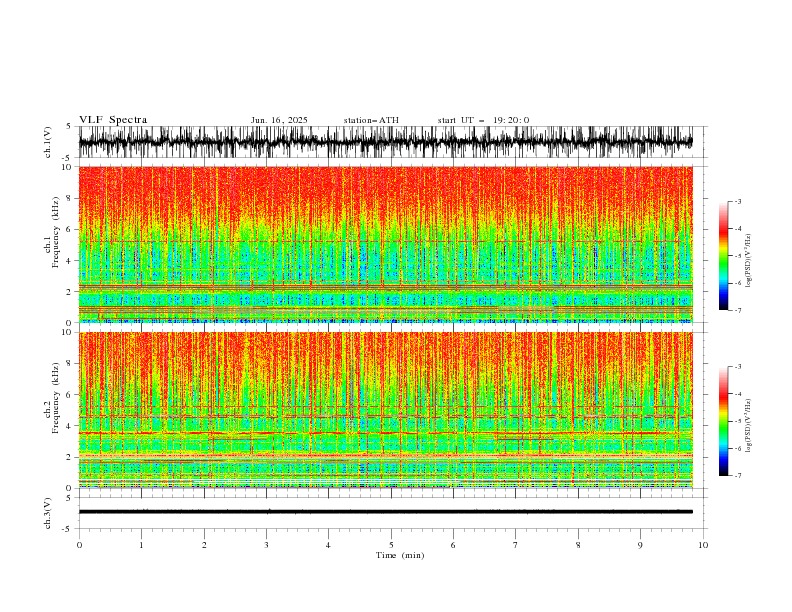
Task: Click the 'ch.1(V)' waveform axis label
Action: click(x=48, y=142)
